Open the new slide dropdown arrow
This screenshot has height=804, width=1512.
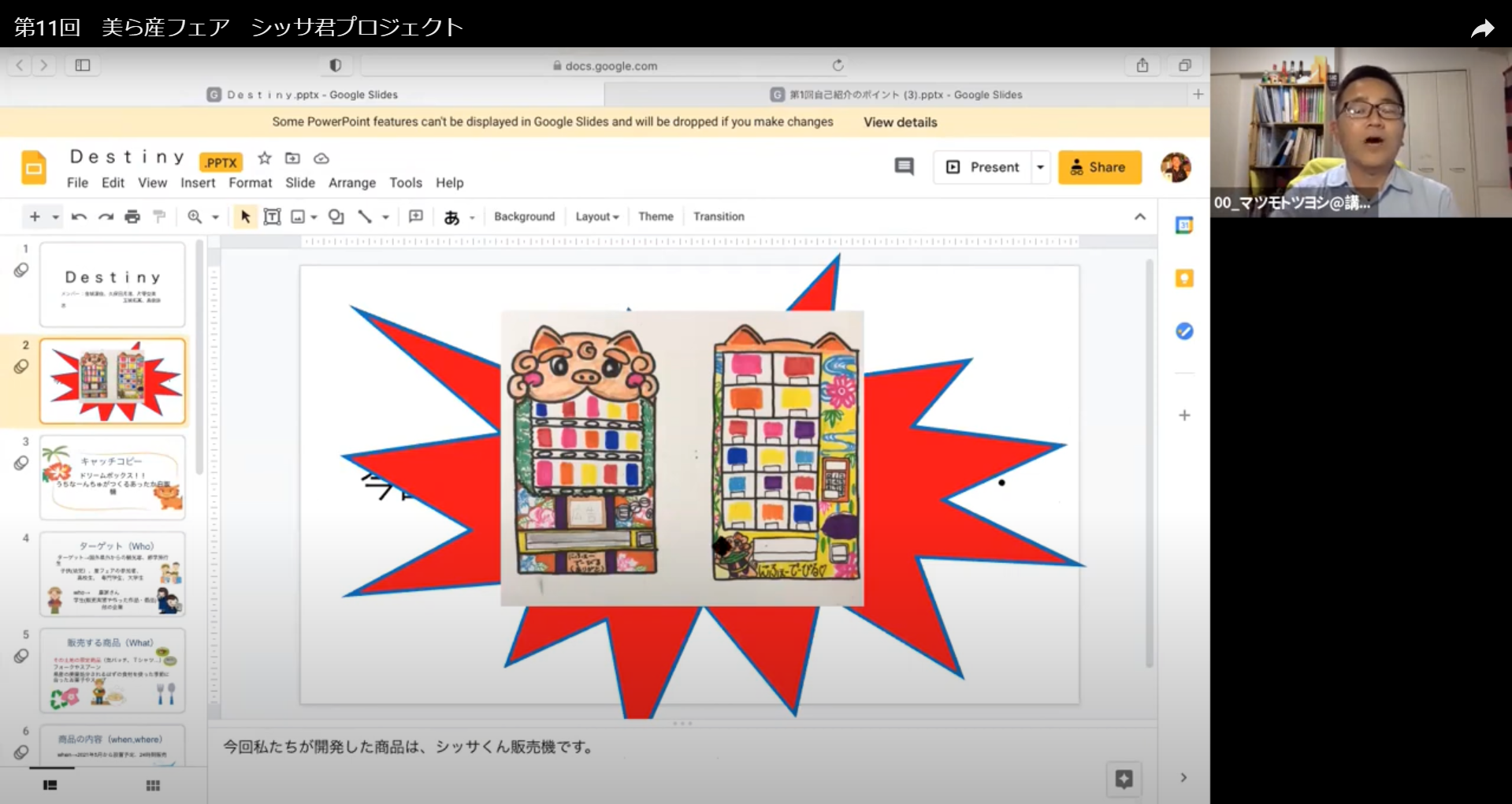(x=55, y=217)
